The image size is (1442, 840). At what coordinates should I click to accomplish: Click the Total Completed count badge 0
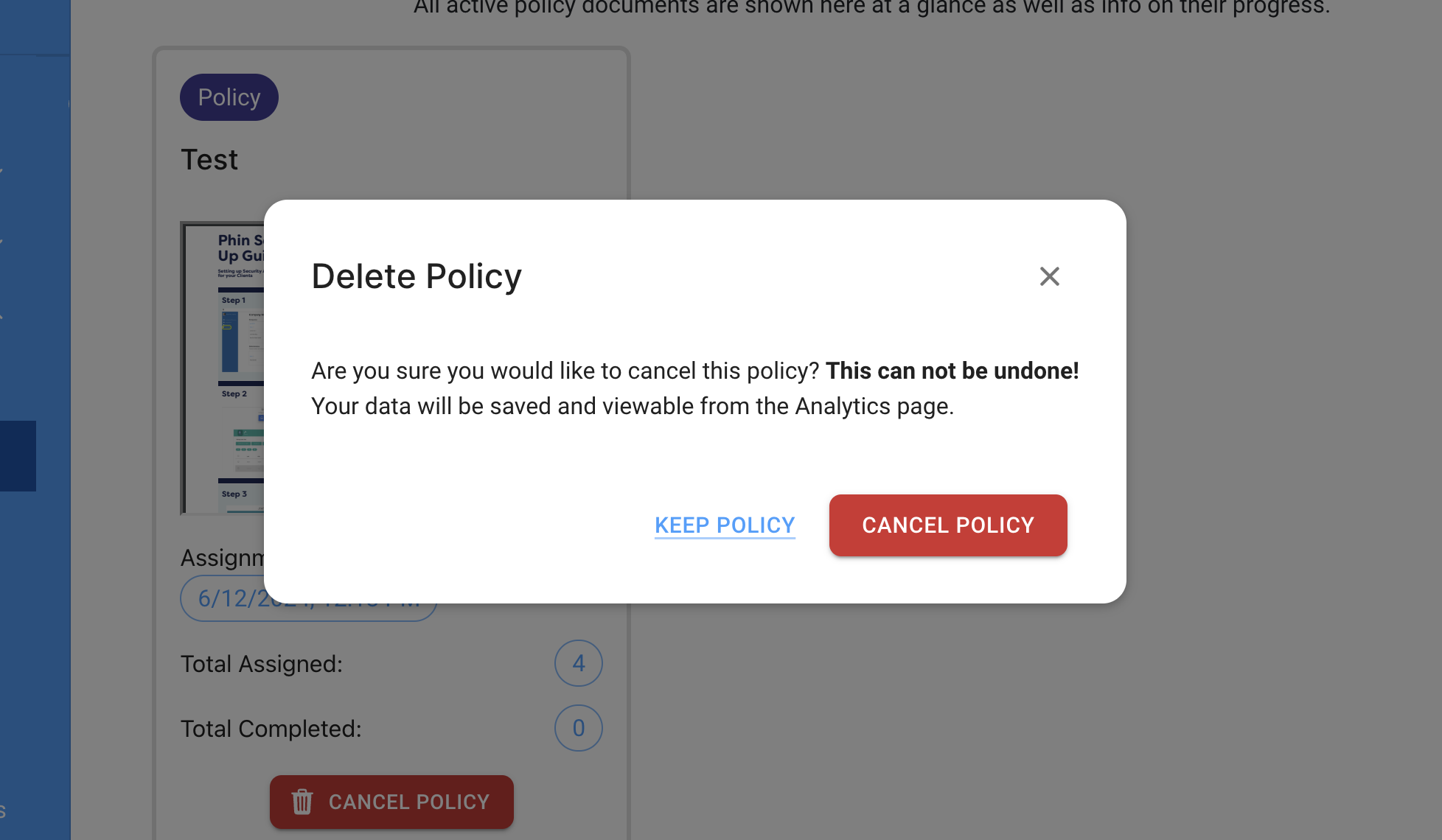[579, 728]
